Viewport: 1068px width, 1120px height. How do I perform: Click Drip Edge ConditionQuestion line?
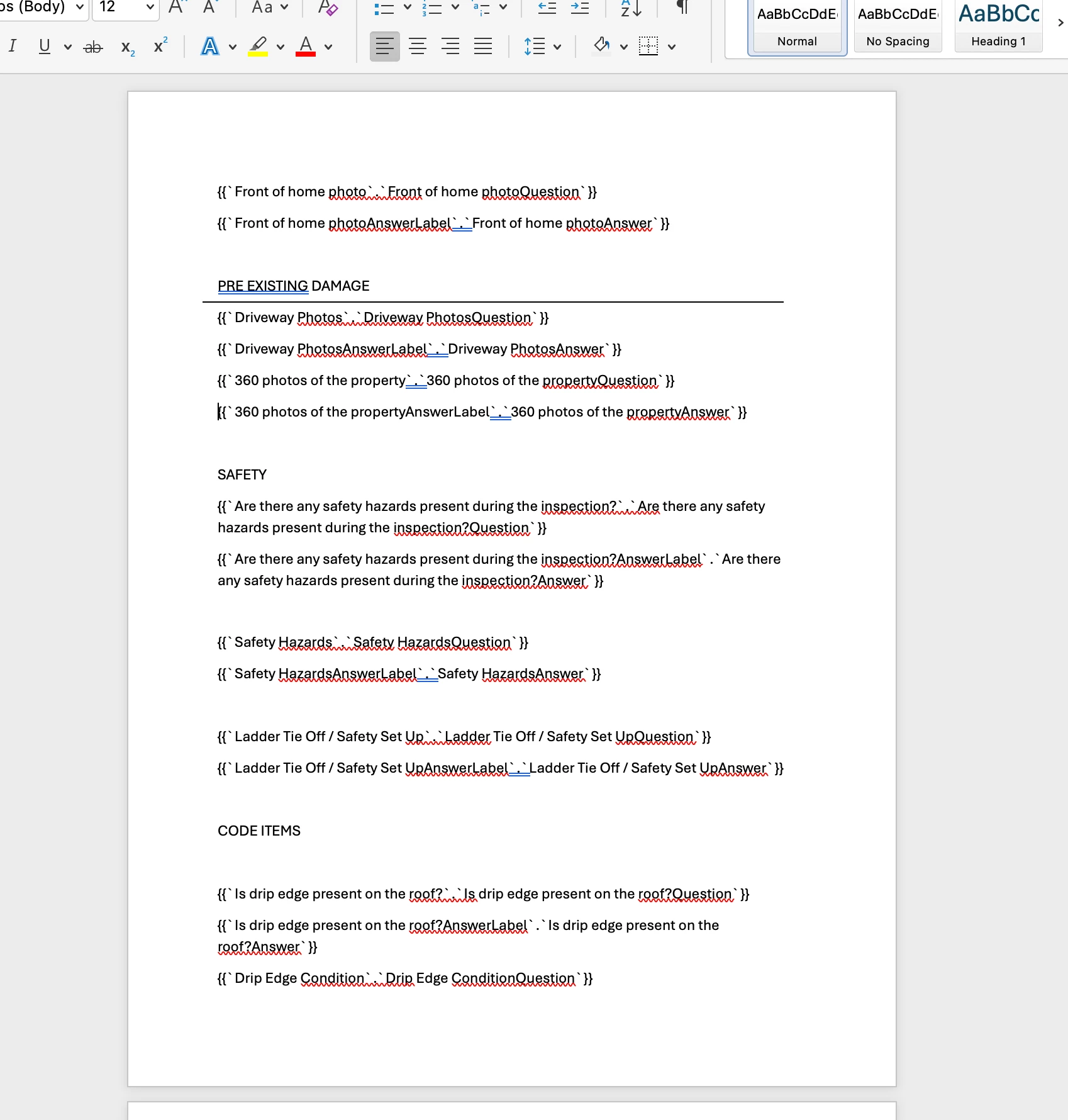click(405, 978)
